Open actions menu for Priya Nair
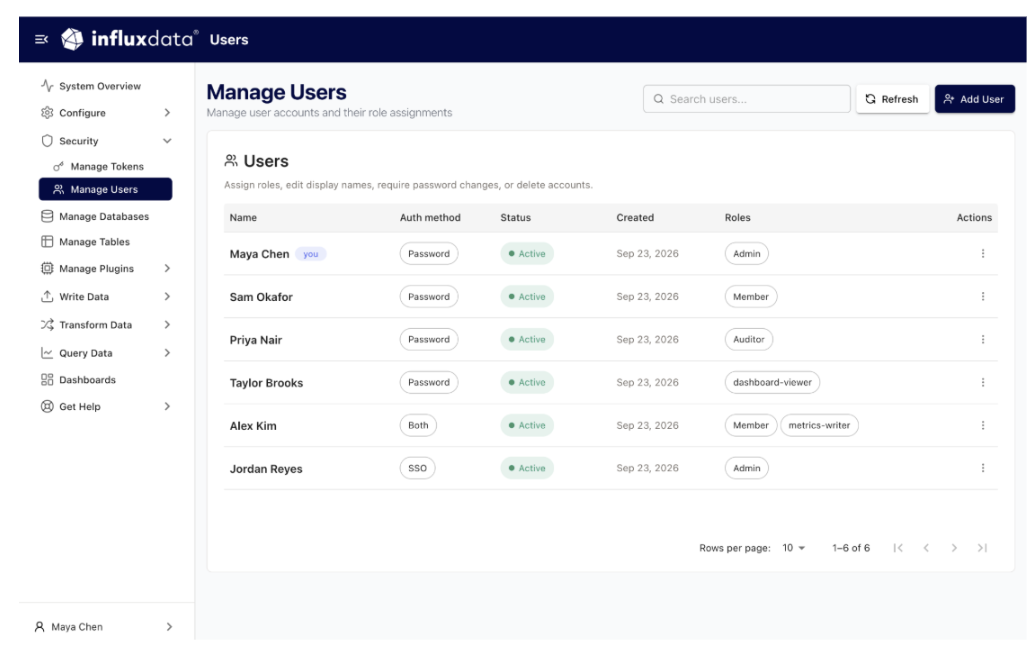Screen dimensions: 1032x650 983,339
